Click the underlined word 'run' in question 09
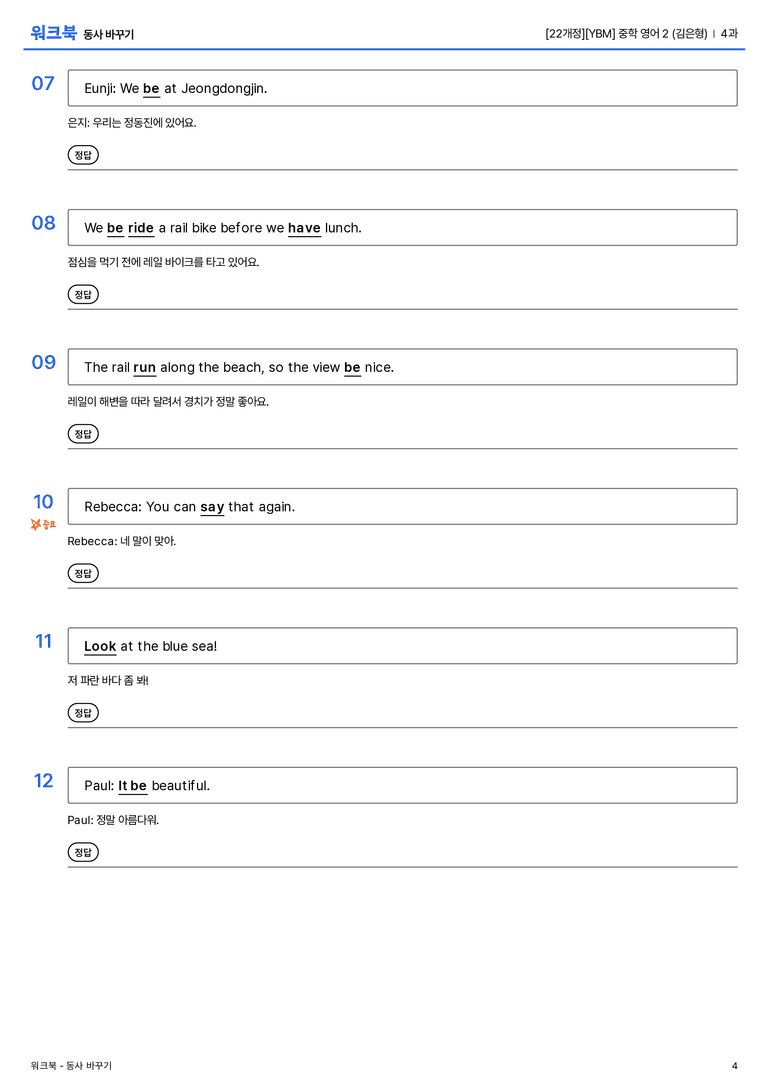The height and width of the screenshot is (1087, 768). 144,367
